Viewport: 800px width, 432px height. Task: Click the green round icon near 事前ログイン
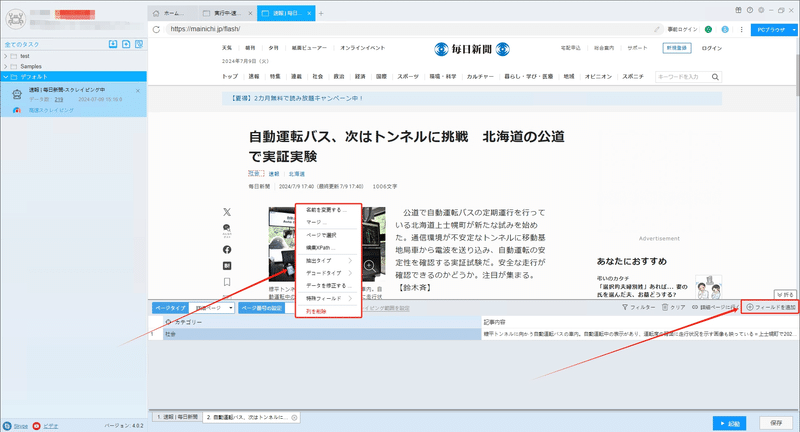pyautogui.click(x=708, y=30)
